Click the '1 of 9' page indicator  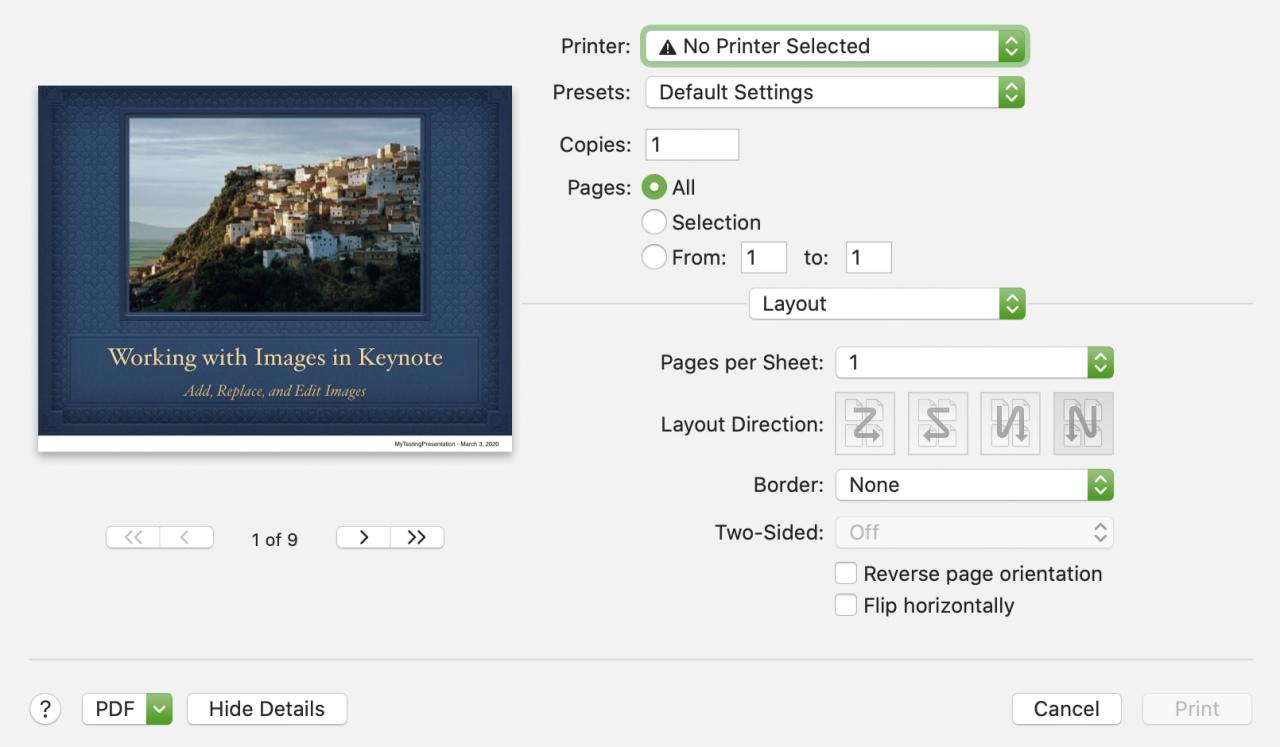pos(274,539)
